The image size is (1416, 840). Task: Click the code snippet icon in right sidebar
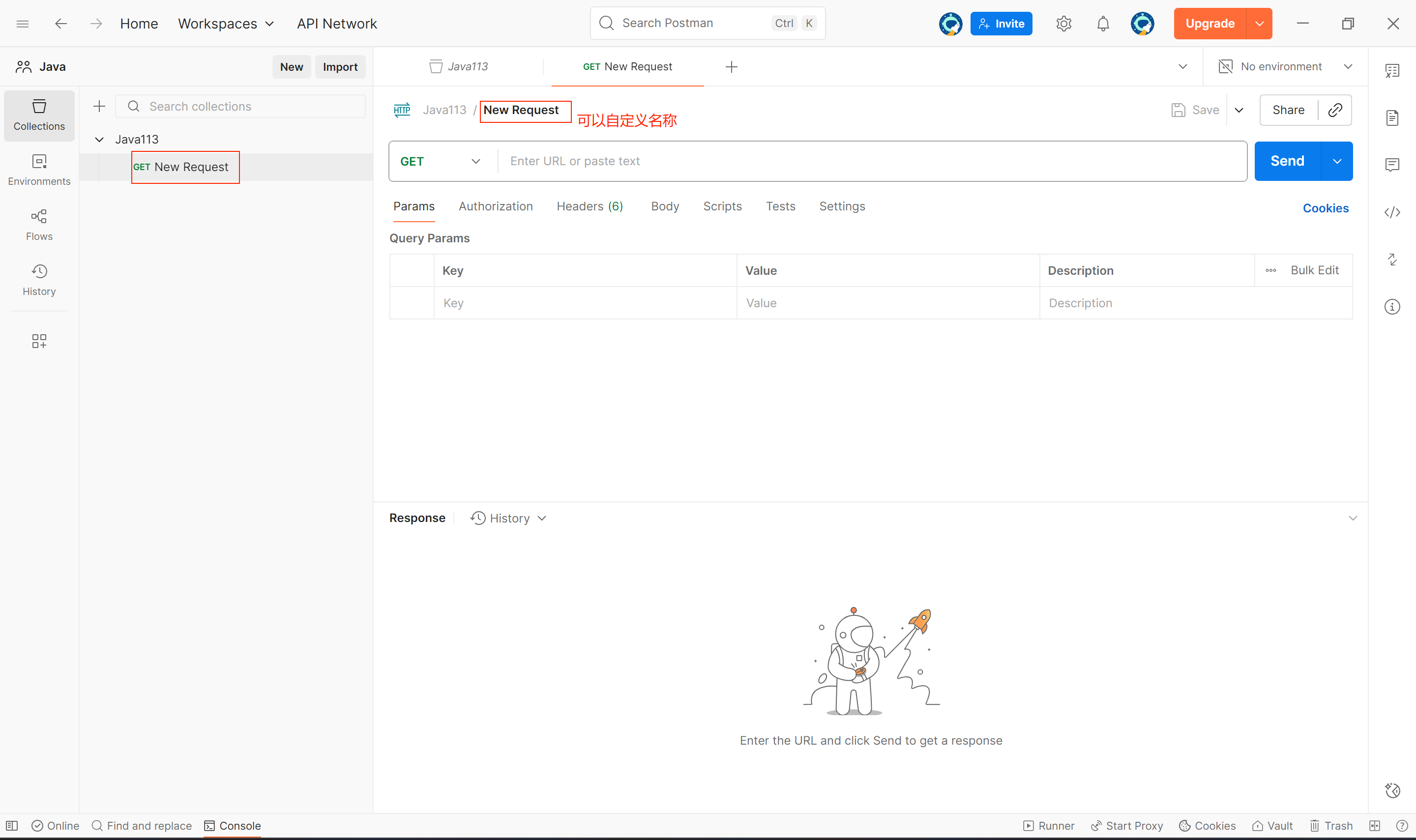(1391, 212)
